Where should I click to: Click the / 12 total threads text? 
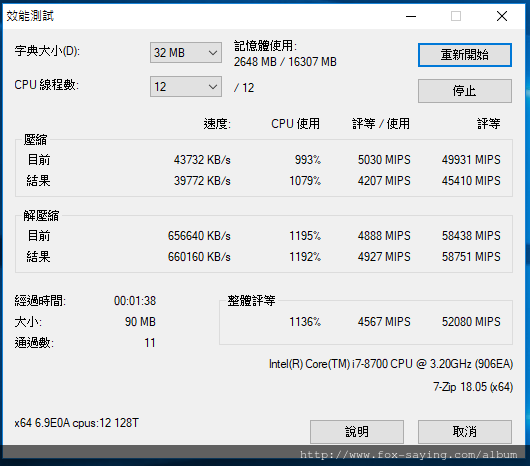click(244, 88)
